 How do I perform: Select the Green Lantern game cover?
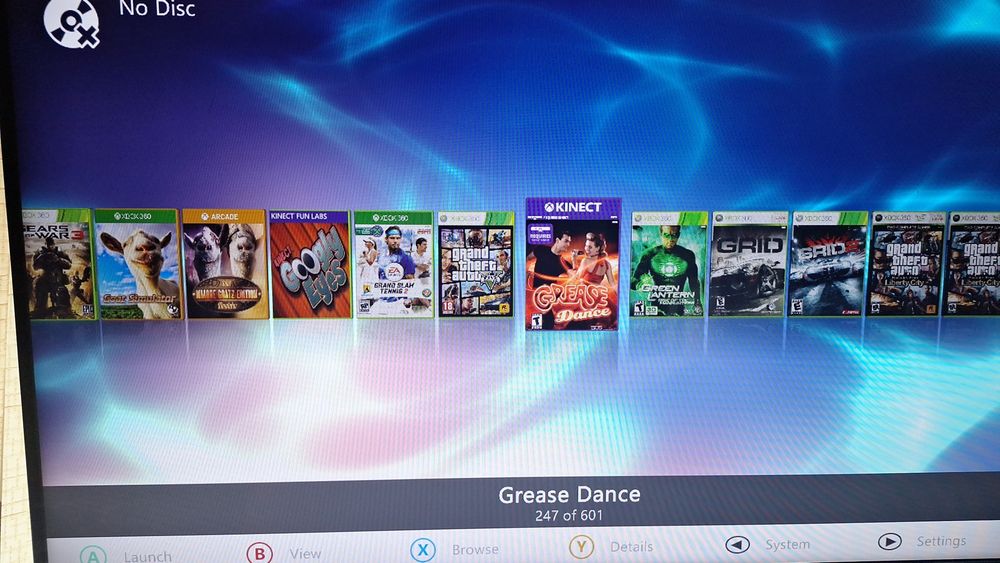668,264
